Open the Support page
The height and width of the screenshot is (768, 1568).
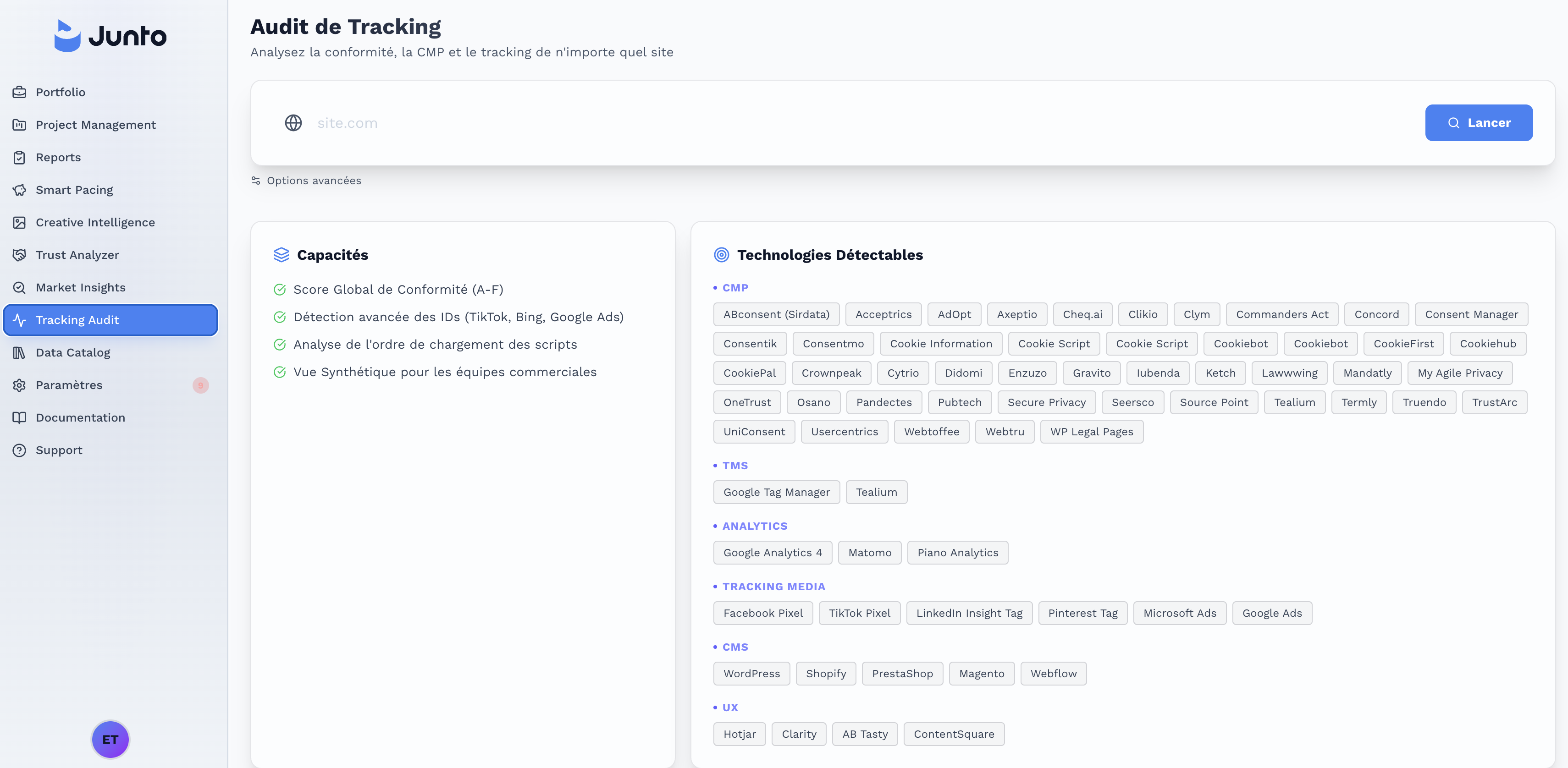110,450
